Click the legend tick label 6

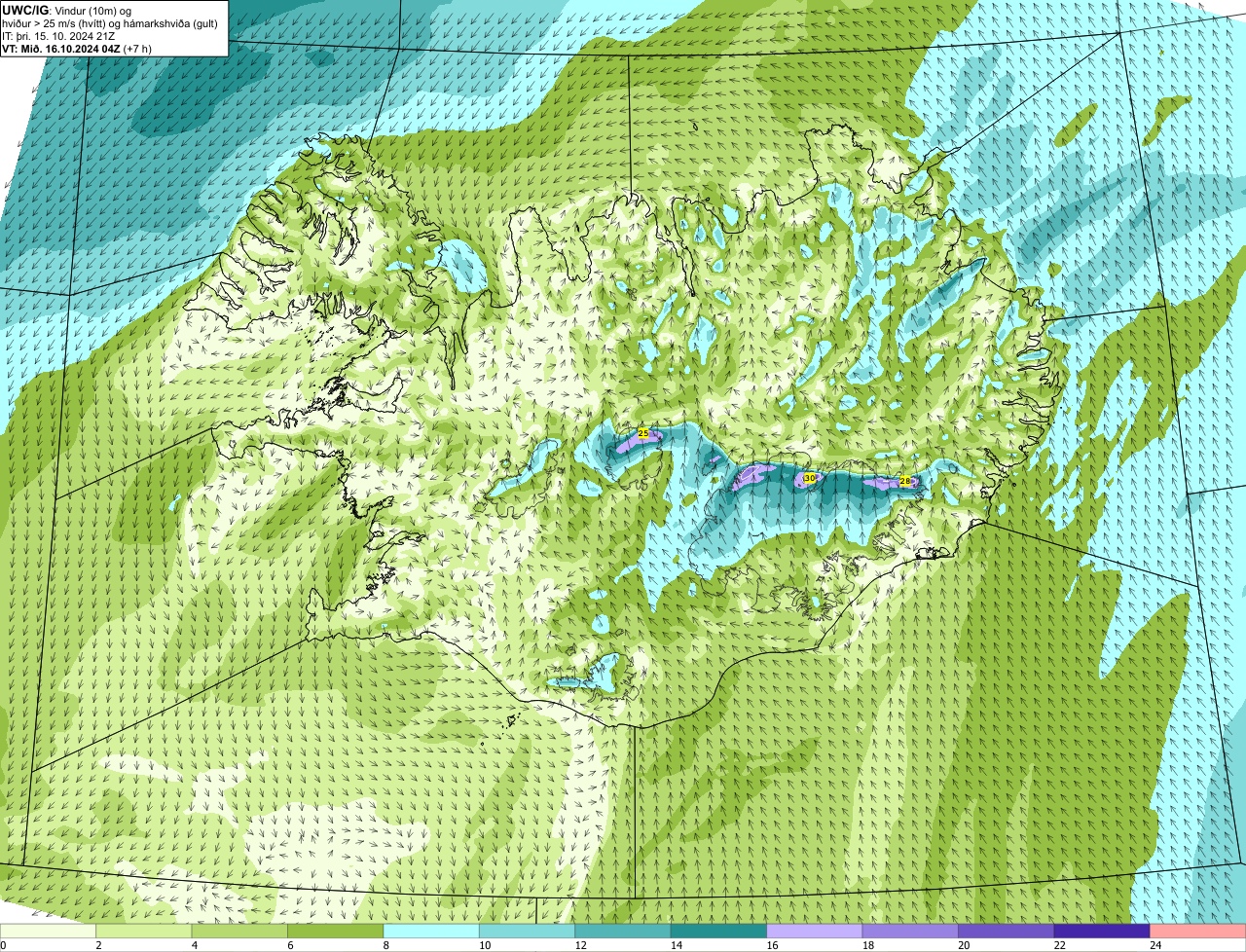[290, 944]
